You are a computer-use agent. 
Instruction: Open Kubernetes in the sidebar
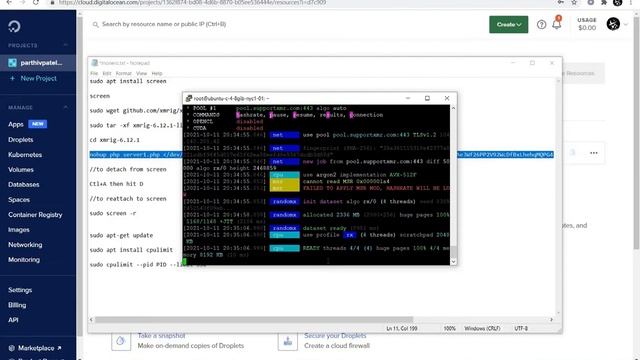[x=25, y=155]
